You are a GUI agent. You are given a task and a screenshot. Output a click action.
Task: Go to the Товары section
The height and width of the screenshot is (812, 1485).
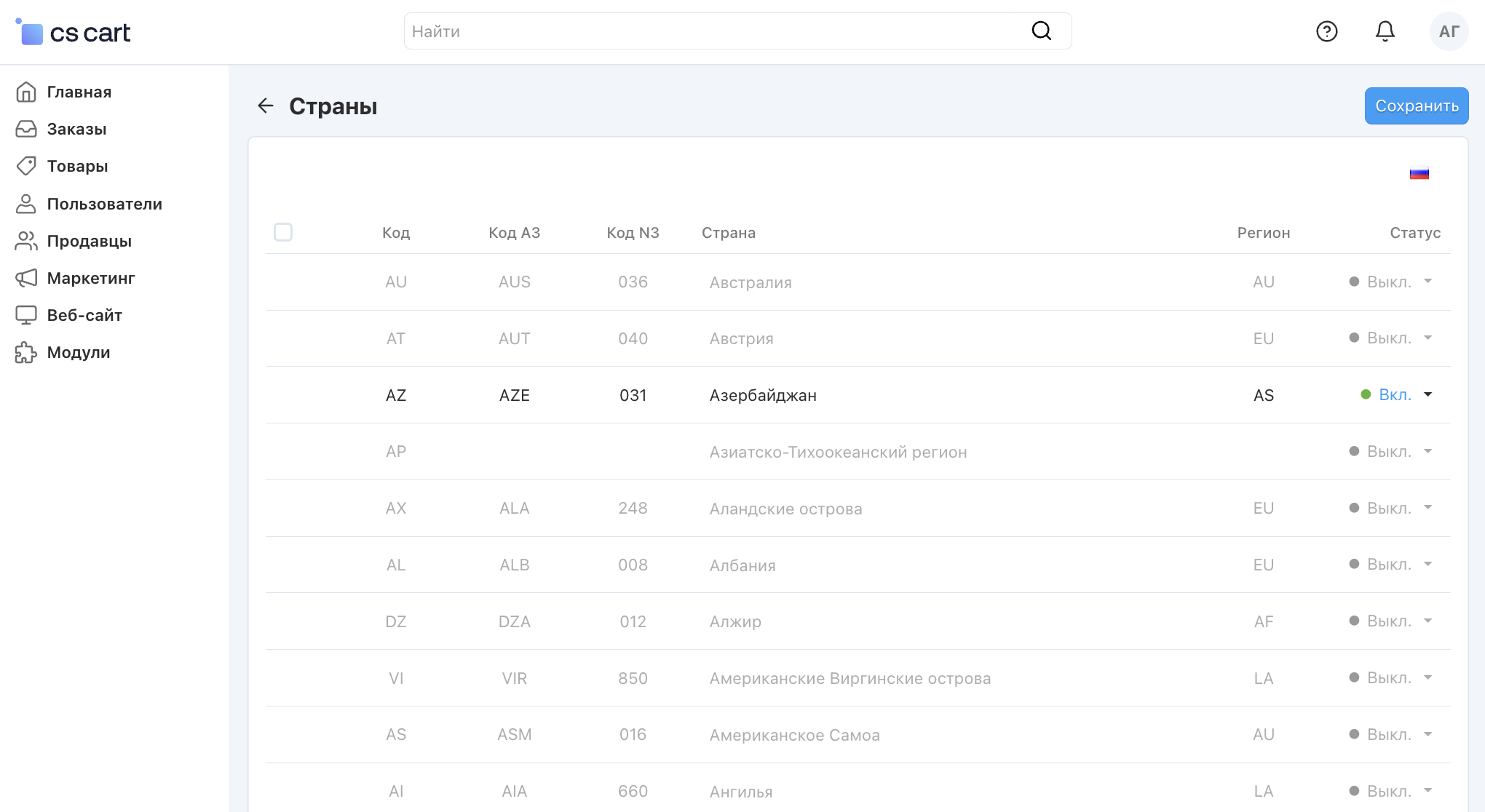(x=77, y=167)
